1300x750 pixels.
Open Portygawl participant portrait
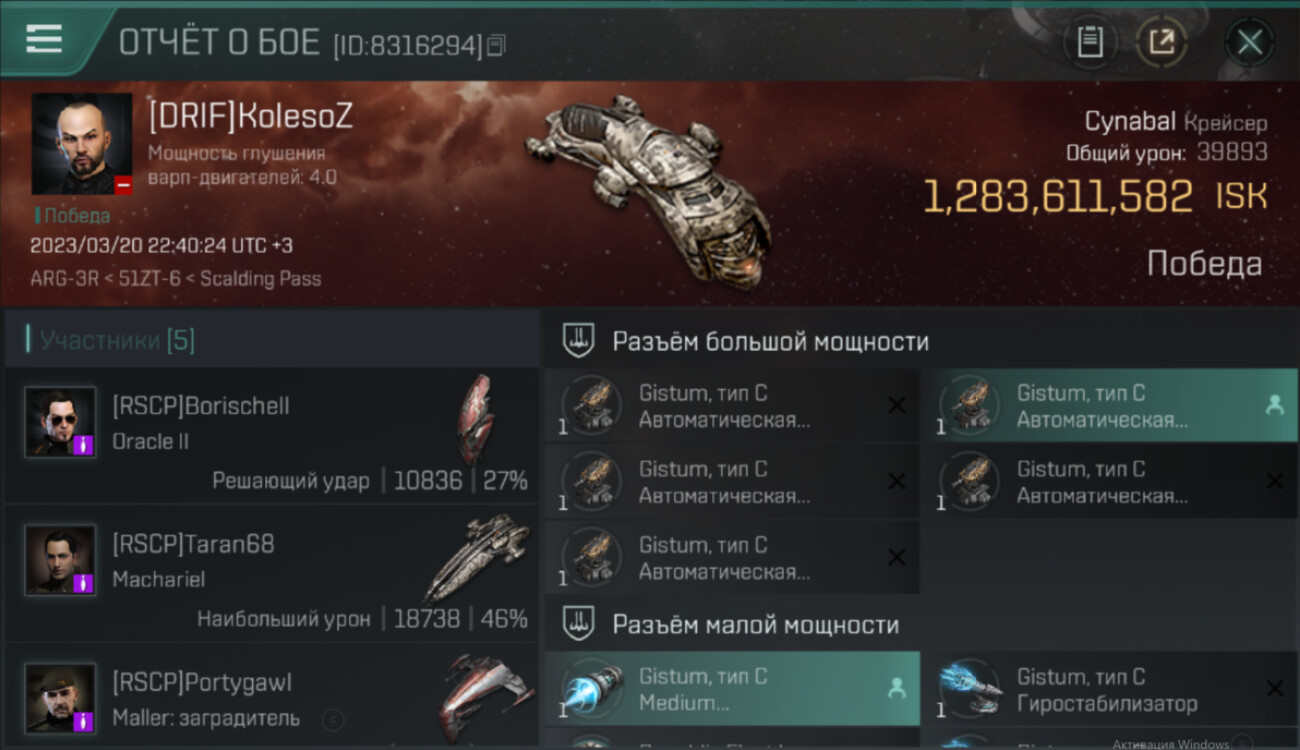pos(60,698)
